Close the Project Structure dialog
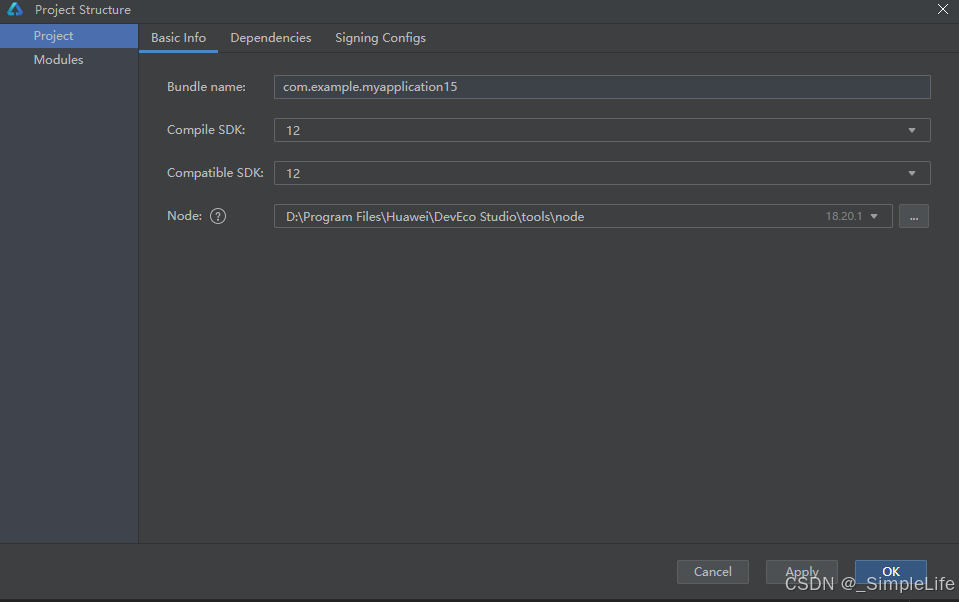959x602 pixels. [942, 9]
